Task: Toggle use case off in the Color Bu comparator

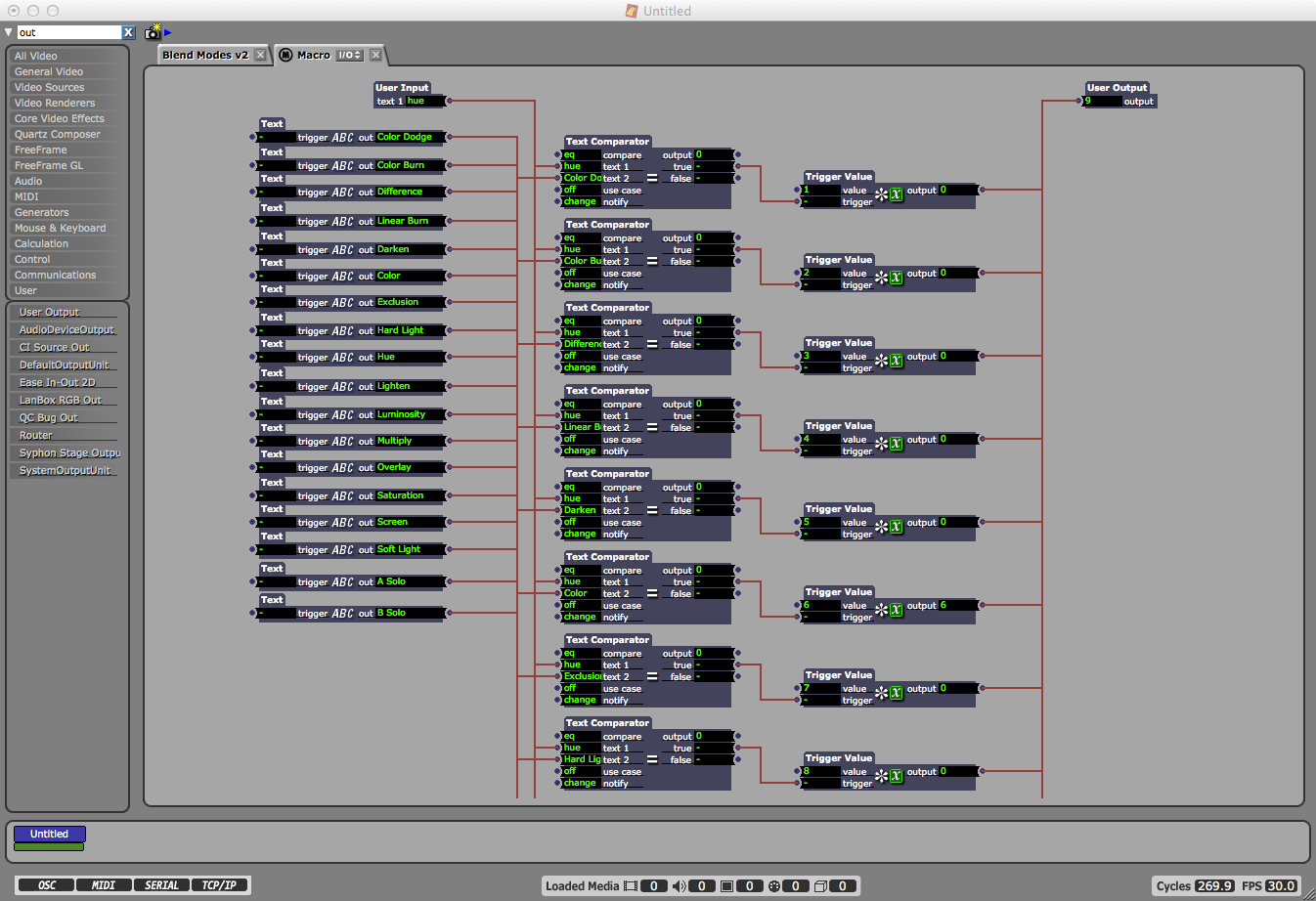Action: [581, 273]
